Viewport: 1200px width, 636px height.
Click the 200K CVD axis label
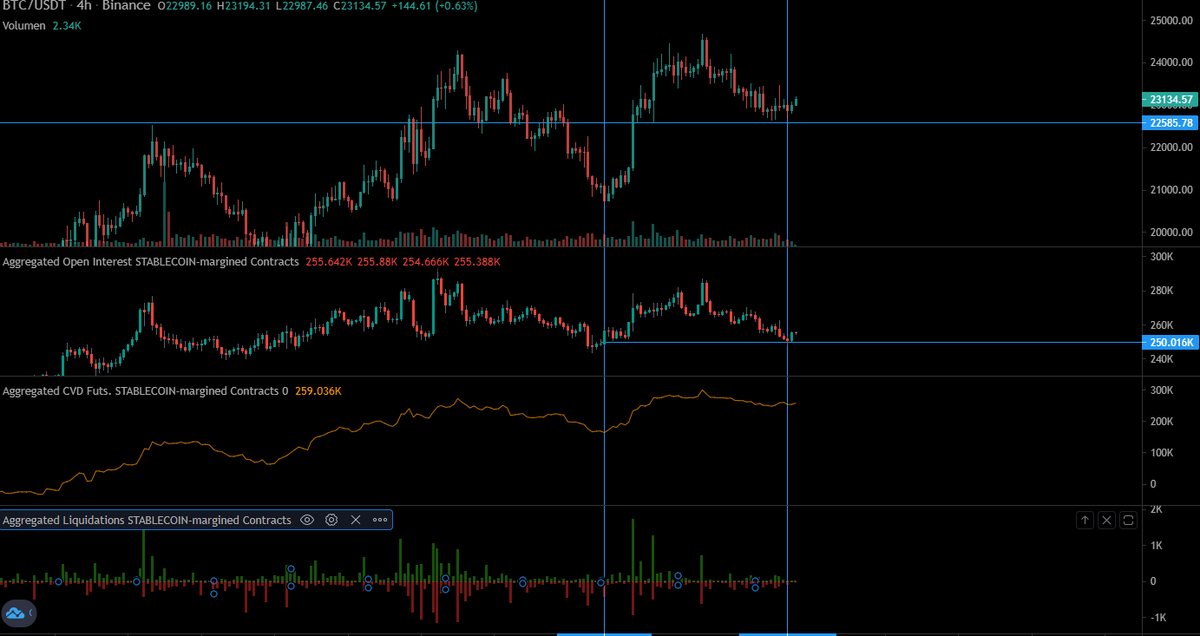coord(1162,421)
